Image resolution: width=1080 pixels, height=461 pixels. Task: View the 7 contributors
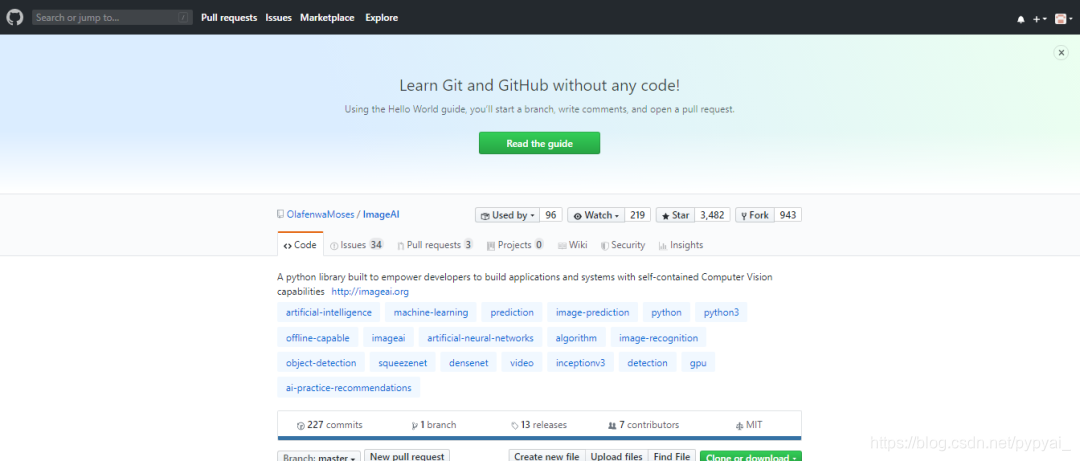click(x=643, y=425)
